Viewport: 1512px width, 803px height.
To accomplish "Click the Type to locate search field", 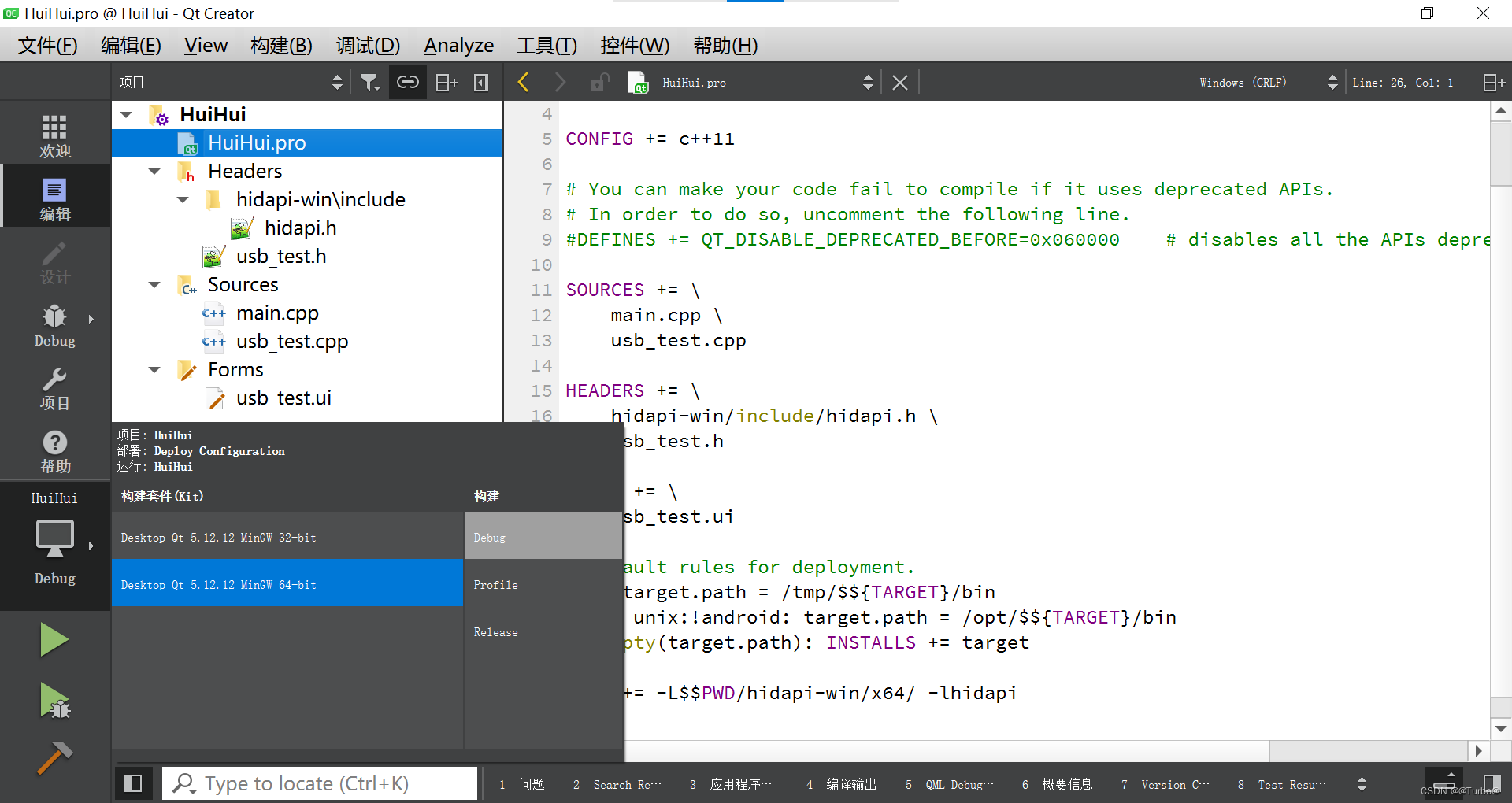I will [320, 783].
